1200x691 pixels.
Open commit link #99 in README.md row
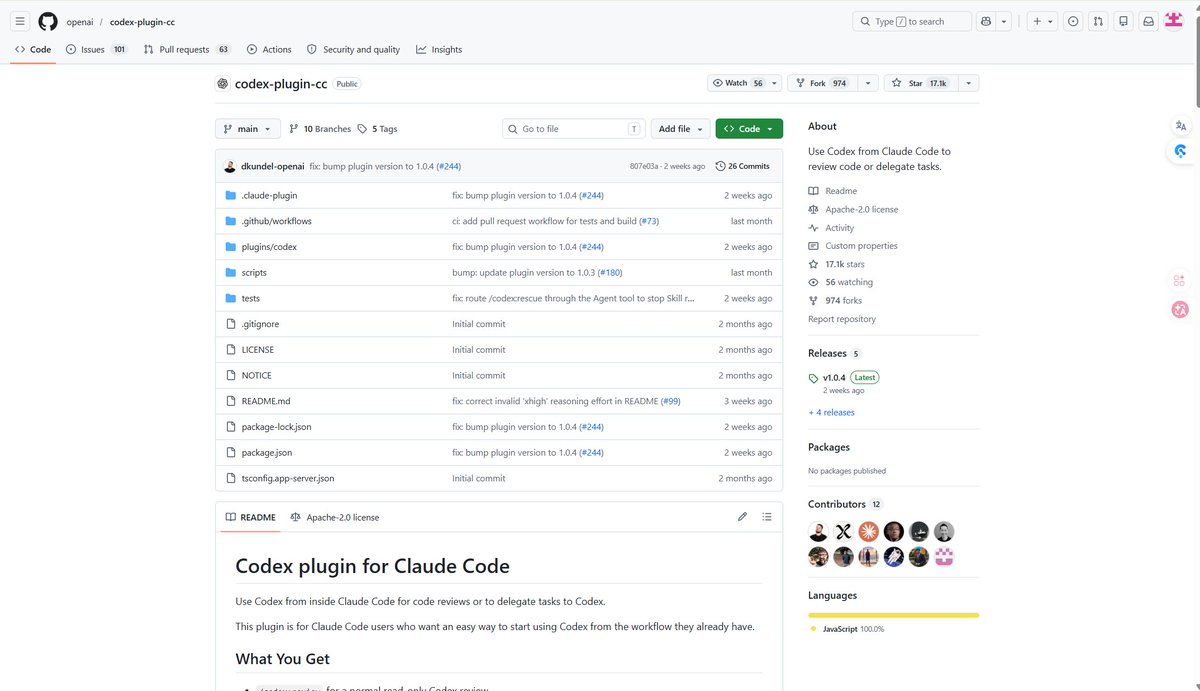670,401
